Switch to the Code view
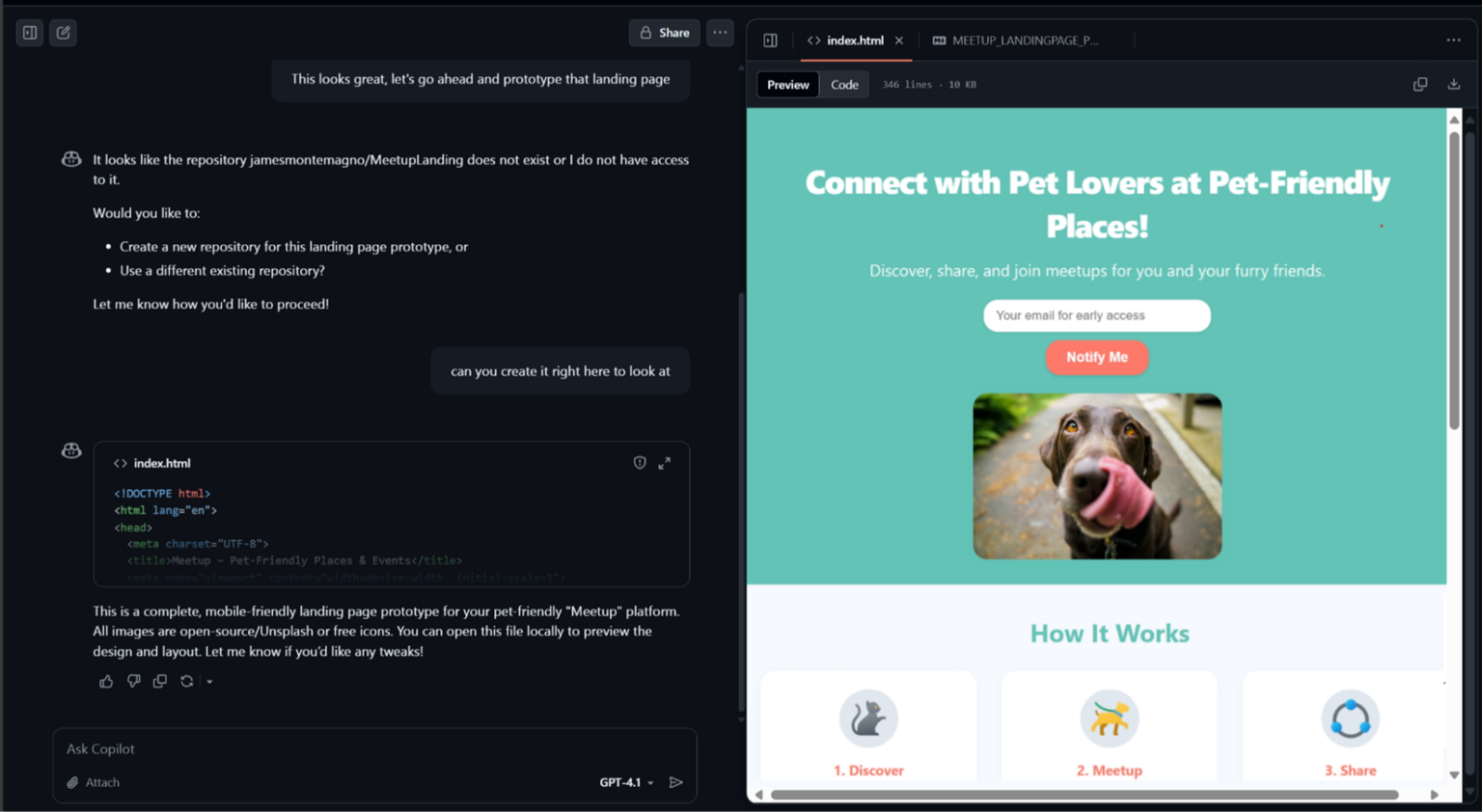This screenshot has height=812, width=1482. (844, 85)
